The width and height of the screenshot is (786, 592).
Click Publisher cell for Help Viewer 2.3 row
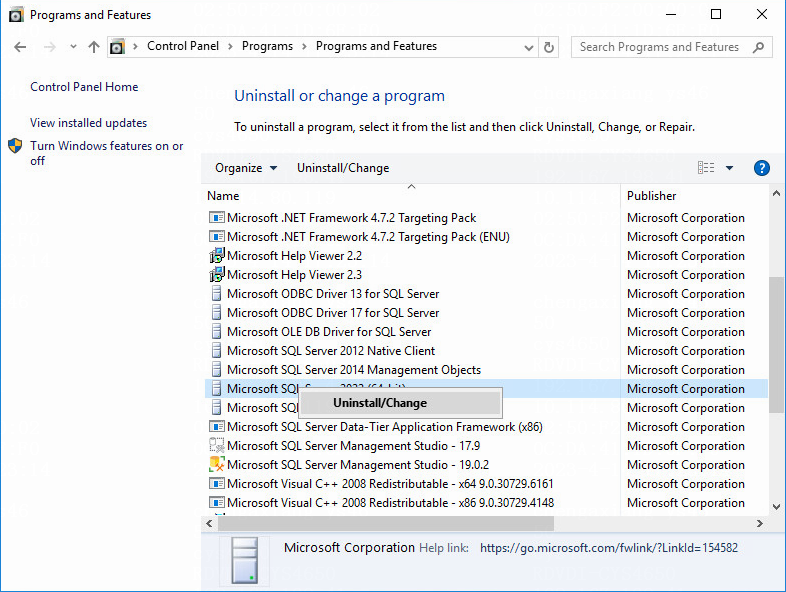pos(686,275)
